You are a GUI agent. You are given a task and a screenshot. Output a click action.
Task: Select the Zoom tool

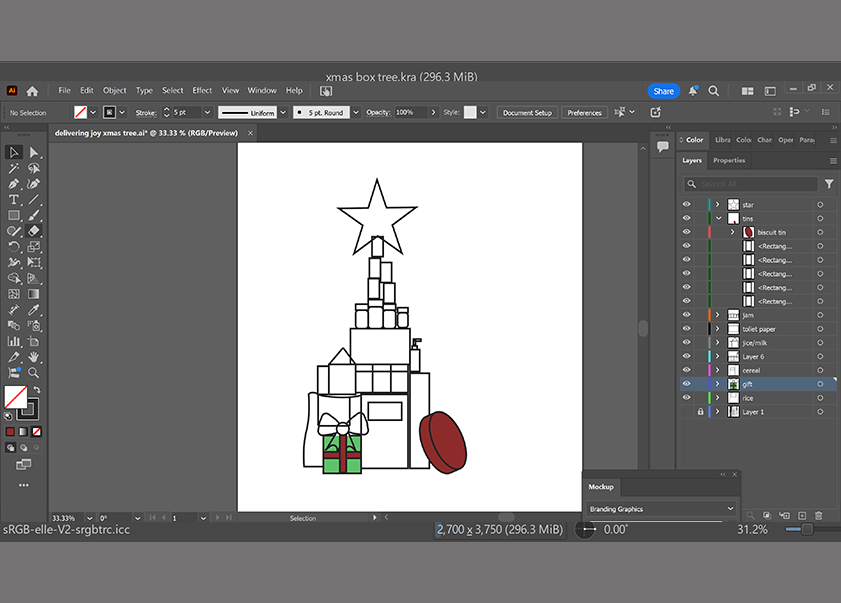point(34,372)
